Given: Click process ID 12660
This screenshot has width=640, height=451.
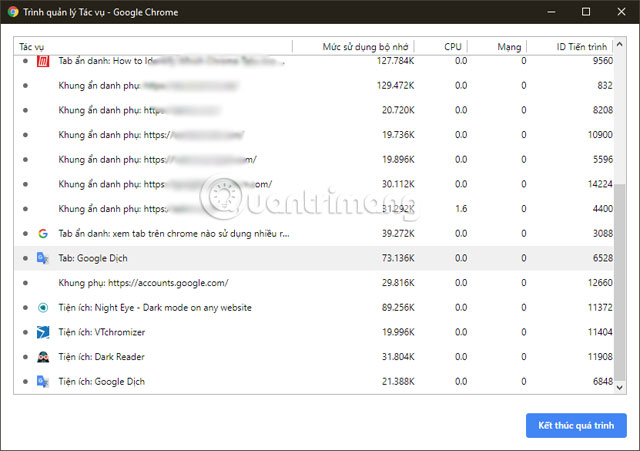Looking at the screenshot, I should (600, 283).
